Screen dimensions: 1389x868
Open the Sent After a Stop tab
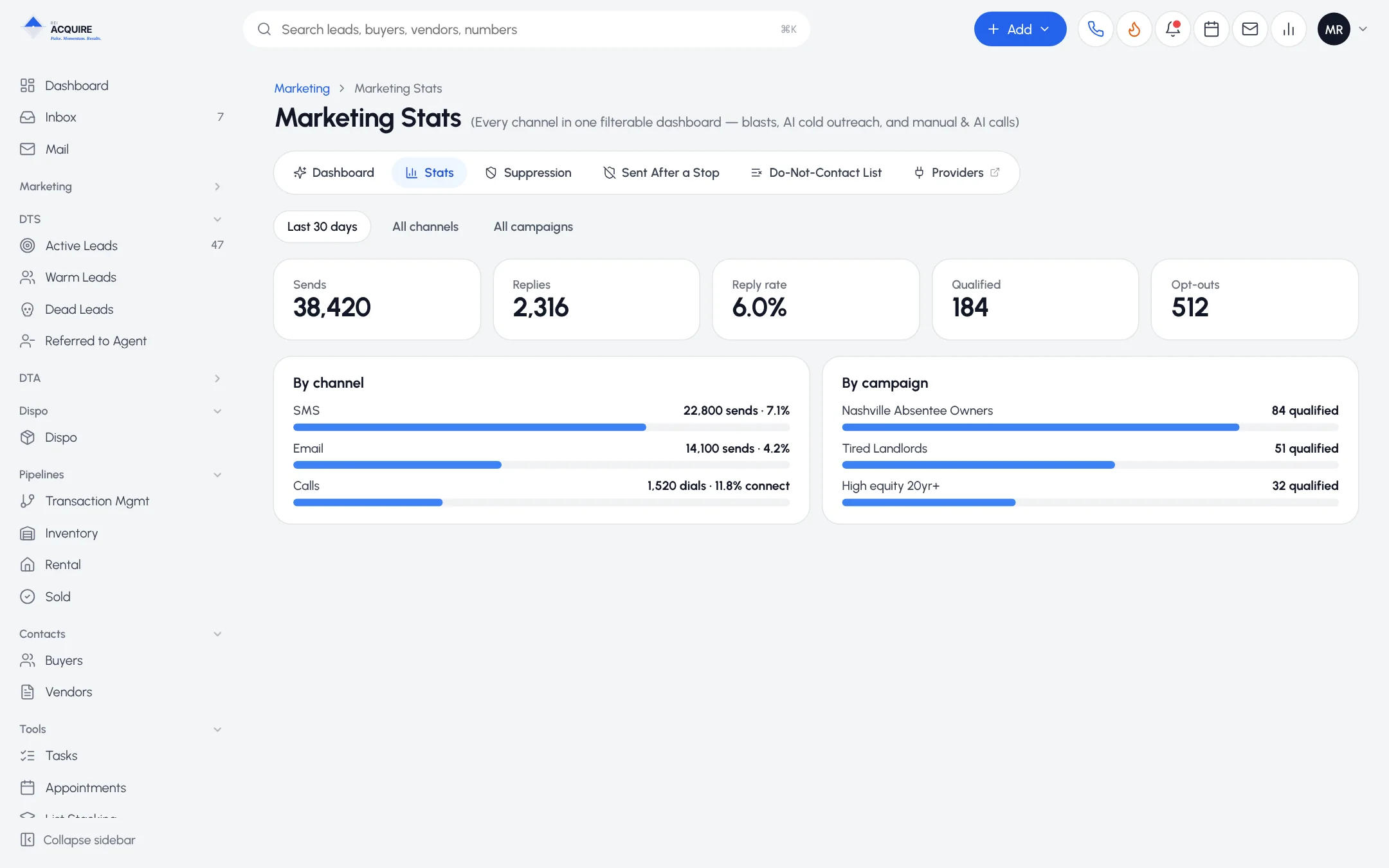click(661, 173)
